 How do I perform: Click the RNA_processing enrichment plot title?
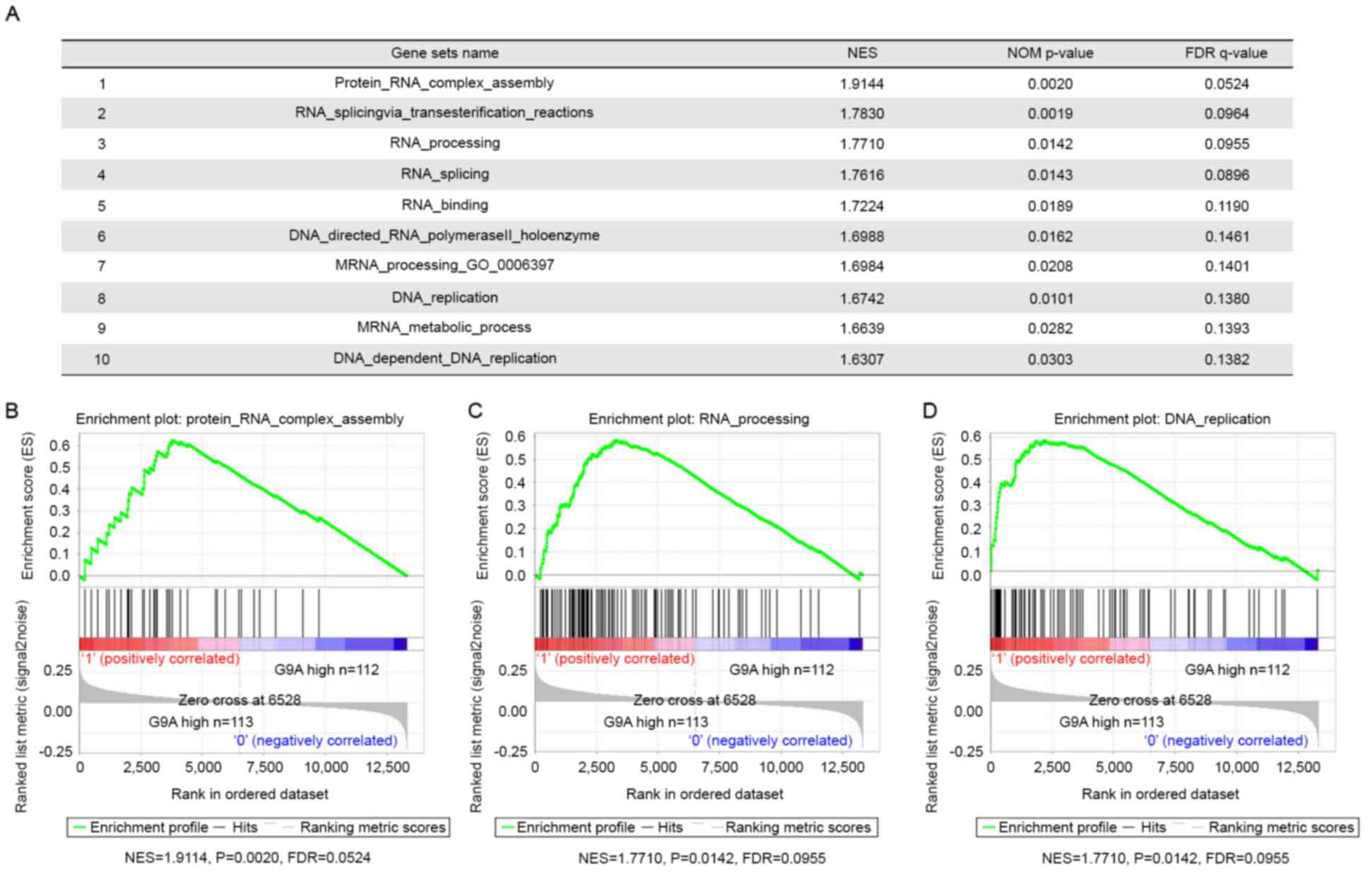(698, 419)
